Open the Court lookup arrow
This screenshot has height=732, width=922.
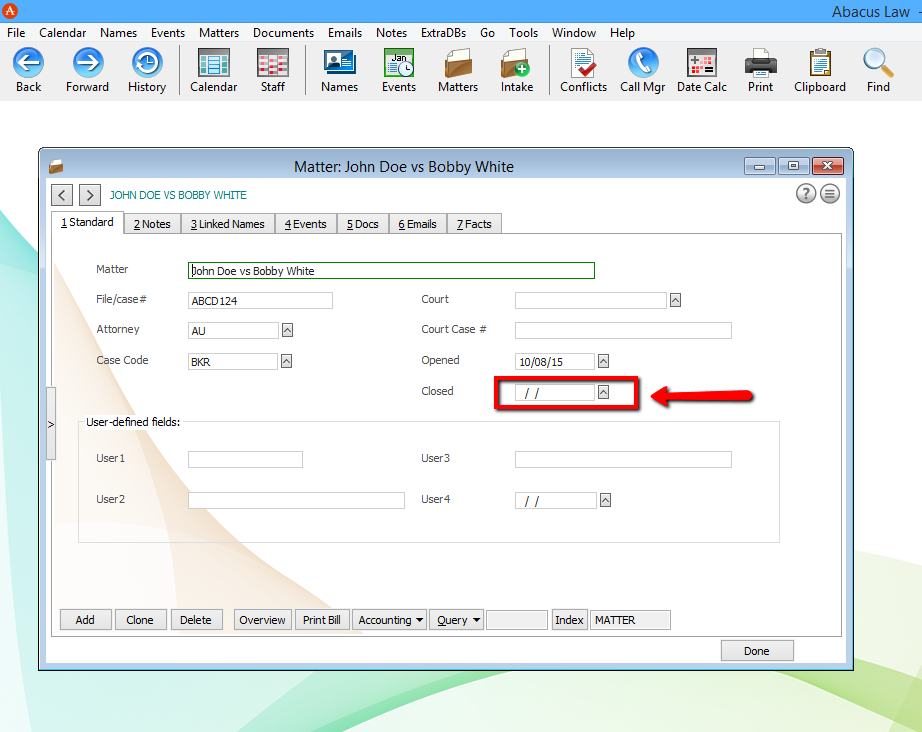(676, 300)
